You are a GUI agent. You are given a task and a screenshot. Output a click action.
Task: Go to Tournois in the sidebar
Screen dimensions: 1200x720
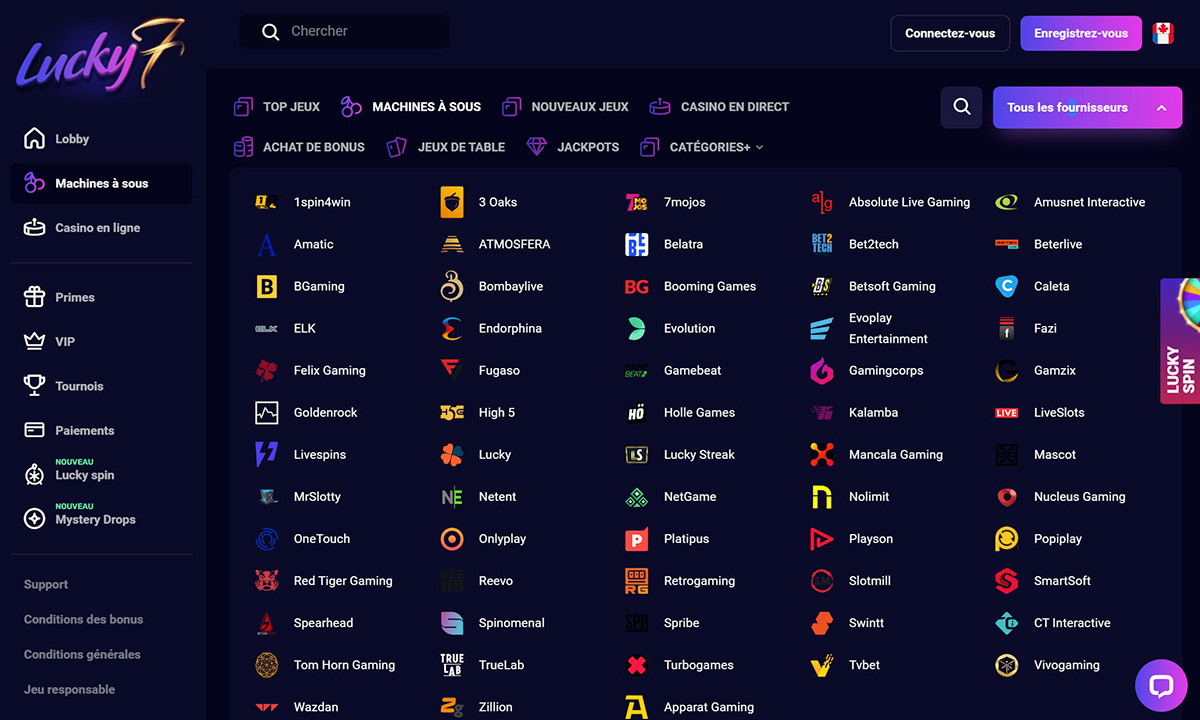[x=79, y=386]
